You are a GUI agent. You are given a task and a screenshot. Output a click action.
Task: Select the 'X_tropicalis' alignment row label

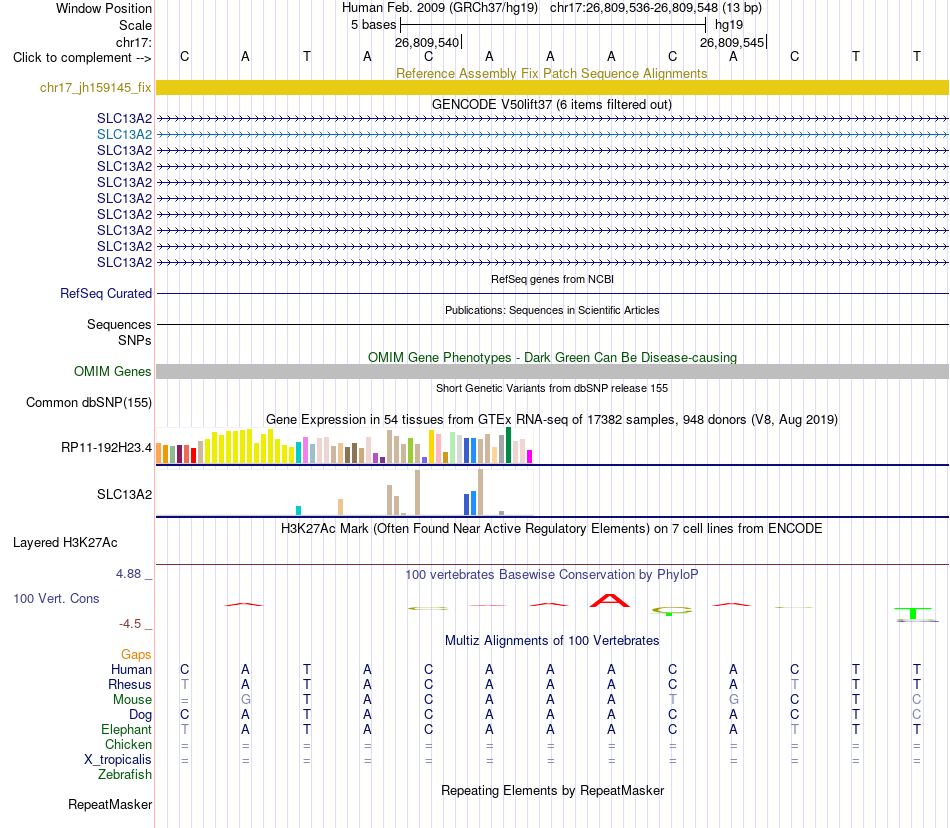coord(118,760)
